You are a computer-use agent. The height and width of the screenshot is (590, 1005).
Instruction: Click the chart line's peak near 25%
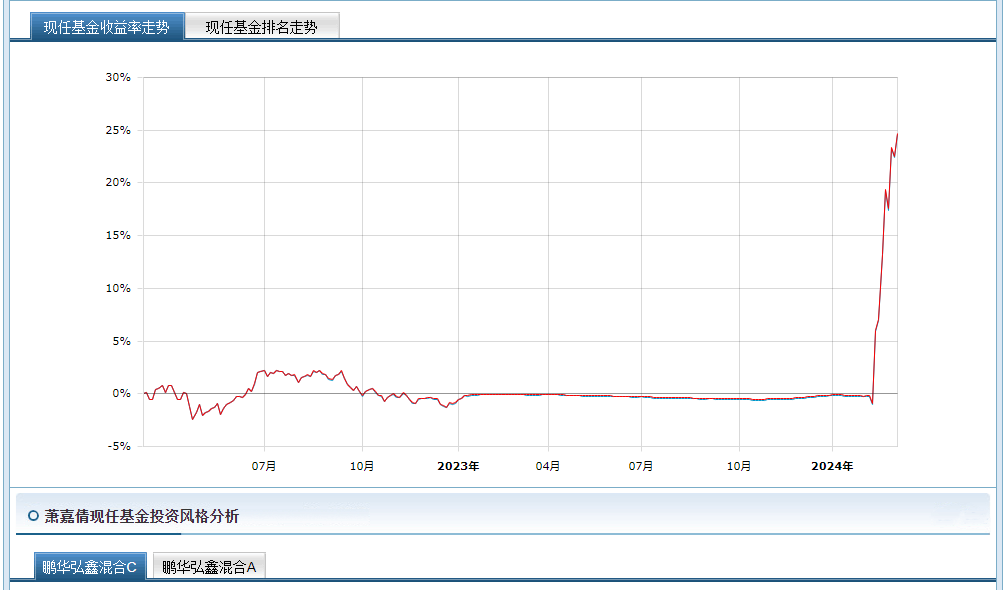click(897, 134)
